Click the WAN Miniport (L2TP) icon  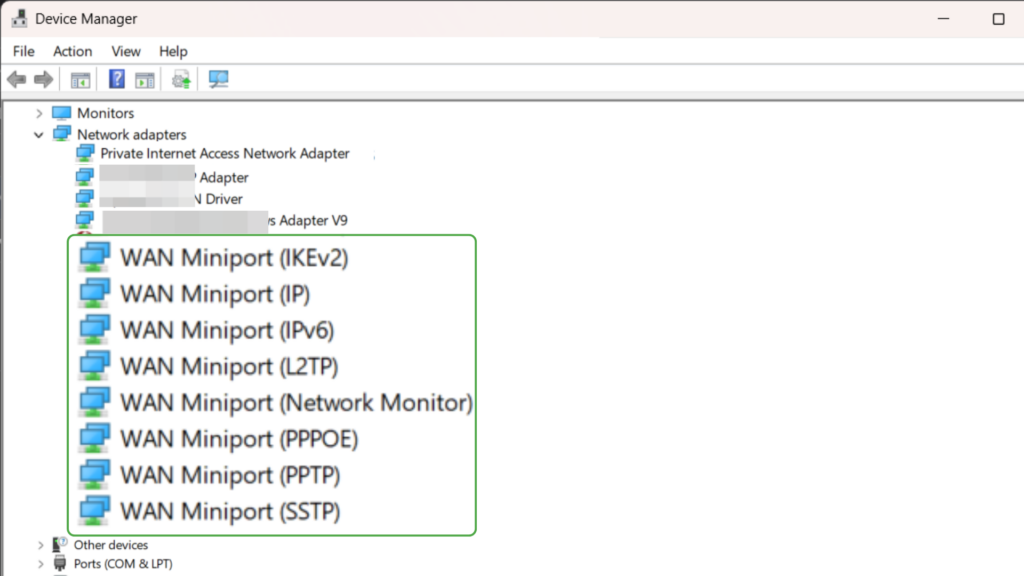pyautogui.click(x=95, y=366)
